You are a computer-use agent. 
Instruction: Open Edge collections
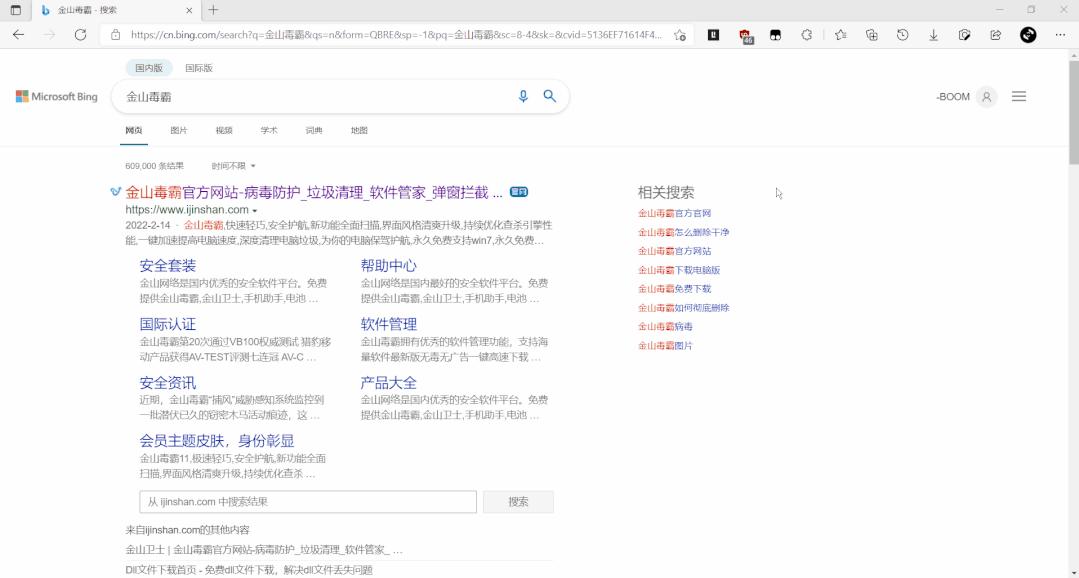871,35
